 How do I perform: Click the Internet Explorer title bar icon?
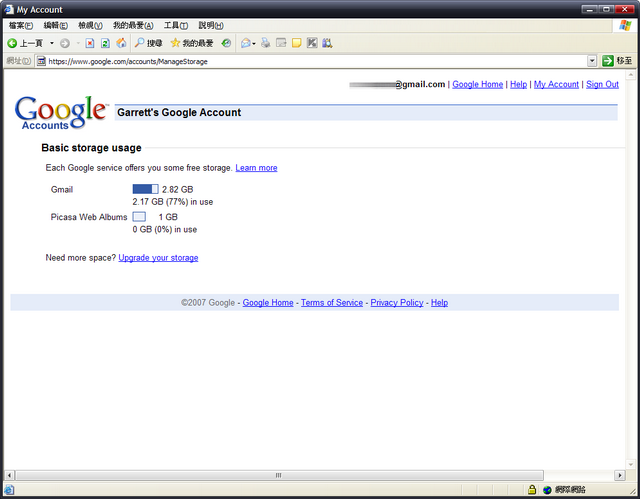pos(9,9)
